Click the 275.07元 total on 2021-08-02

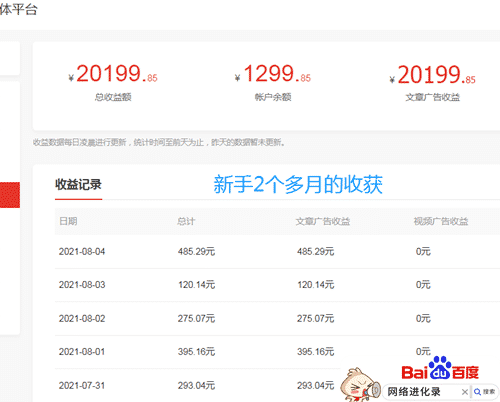[196, 319]
